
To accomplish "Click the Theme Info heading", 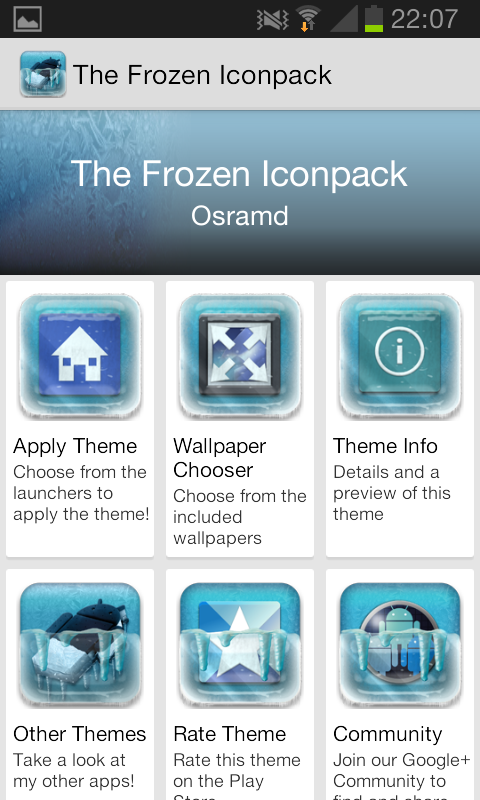I will point(385,446).
